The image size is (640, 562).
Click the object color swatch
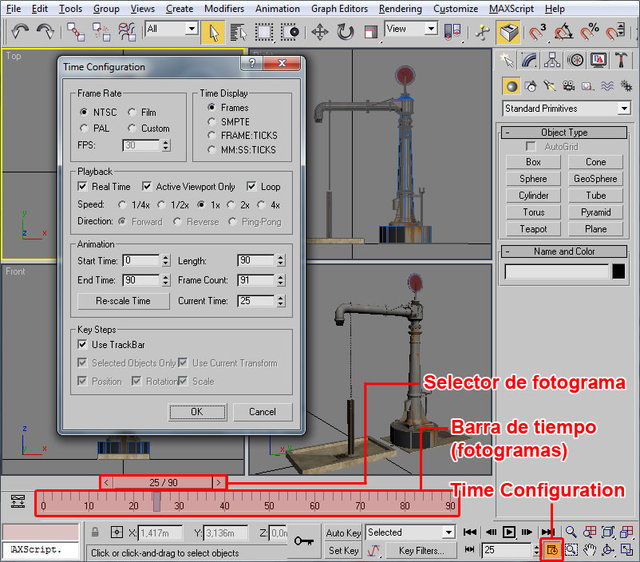click(620, 271)
